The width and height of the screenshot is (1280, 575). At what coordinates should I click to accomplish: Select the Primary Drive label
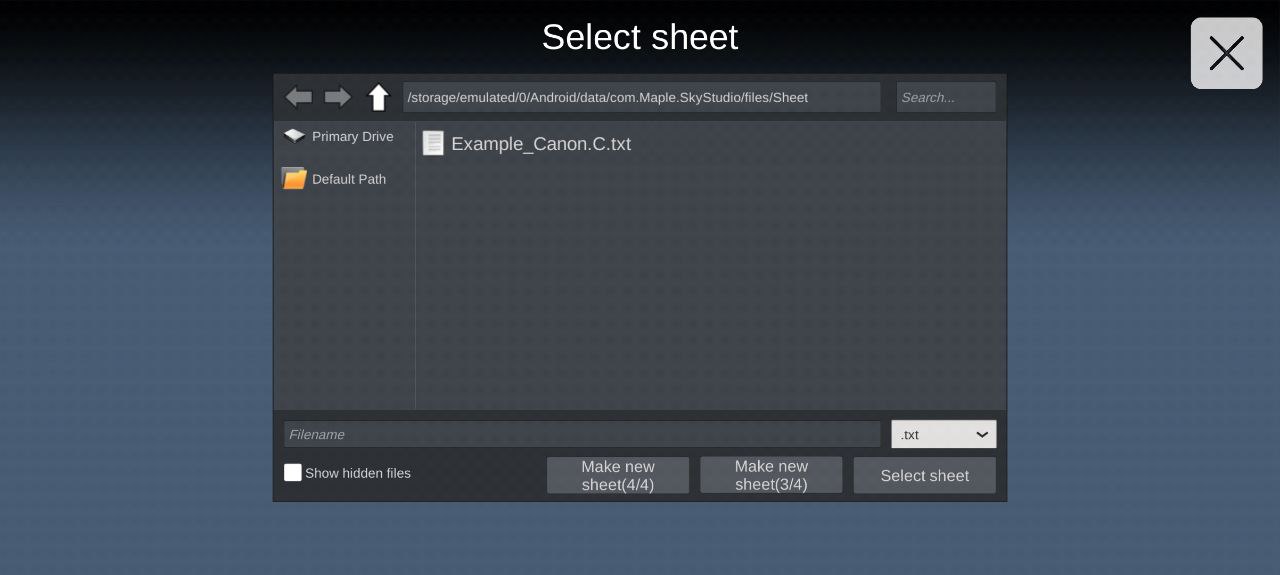point(353,136)
